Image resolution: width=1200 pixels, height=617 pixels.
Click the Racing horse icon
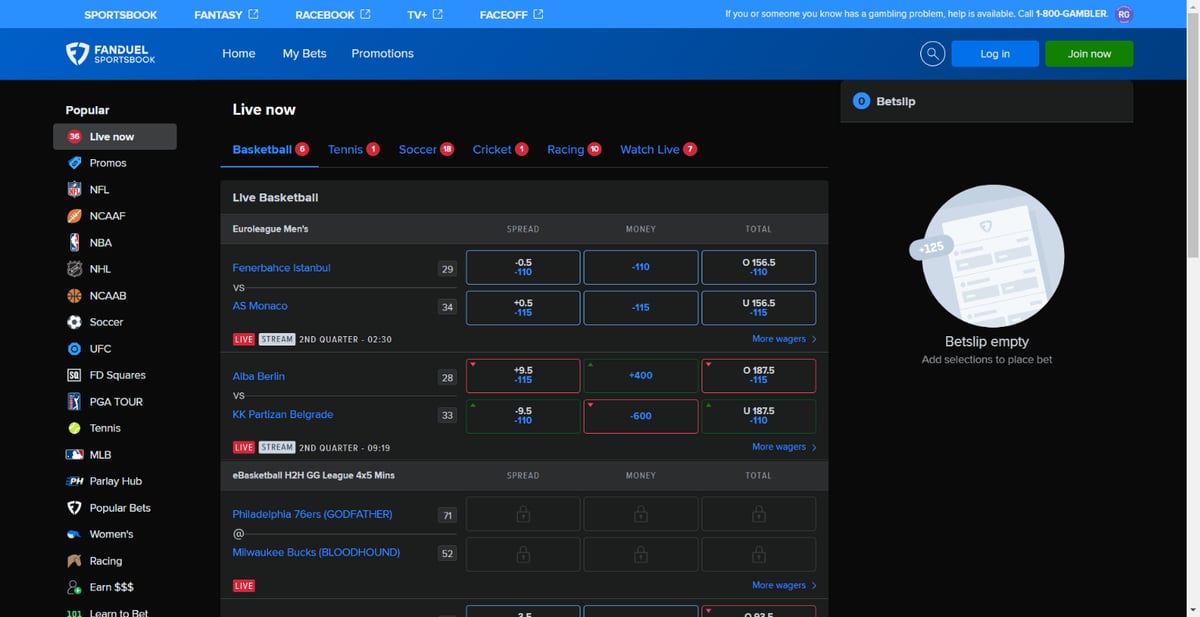74,561
